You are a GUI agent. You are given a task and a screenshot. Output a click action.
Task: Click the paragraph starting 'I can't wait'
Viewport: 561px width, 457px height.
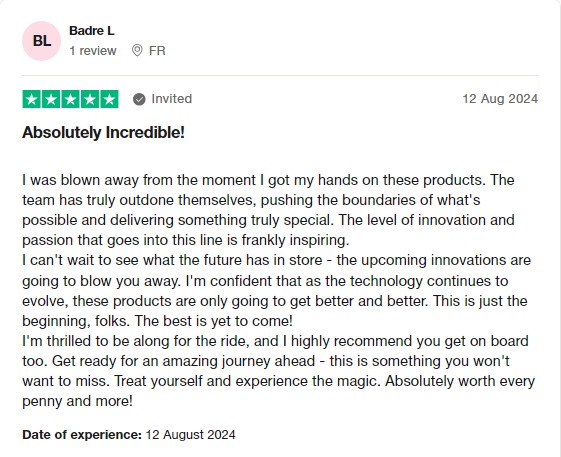pyautogui.click(x=277, y=290)
